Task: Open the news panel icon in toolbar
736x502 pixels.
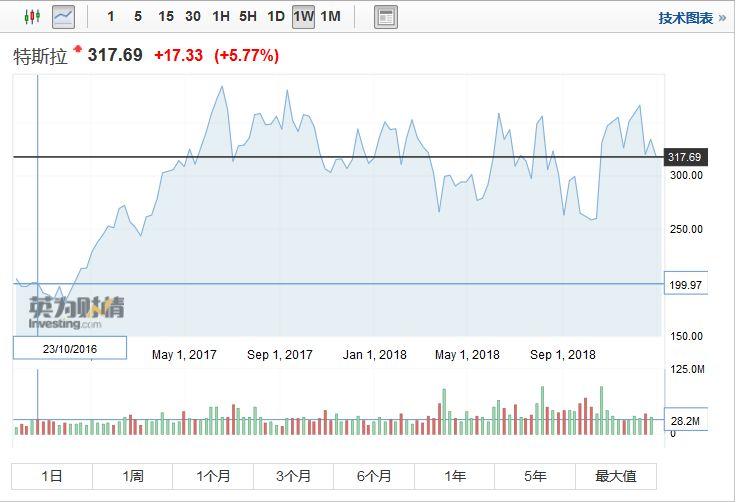Action: click(385, 17)
